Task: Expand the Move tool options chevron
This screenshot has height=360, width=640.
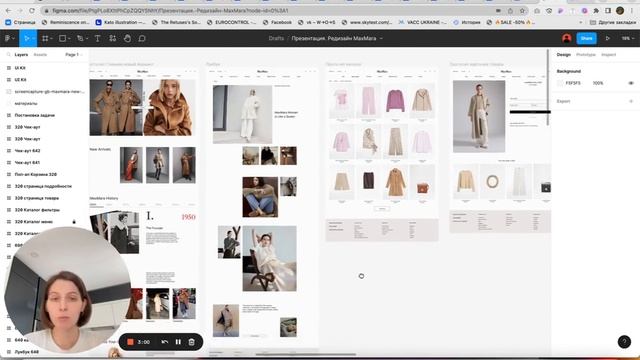Action: [x=34, y=38]
